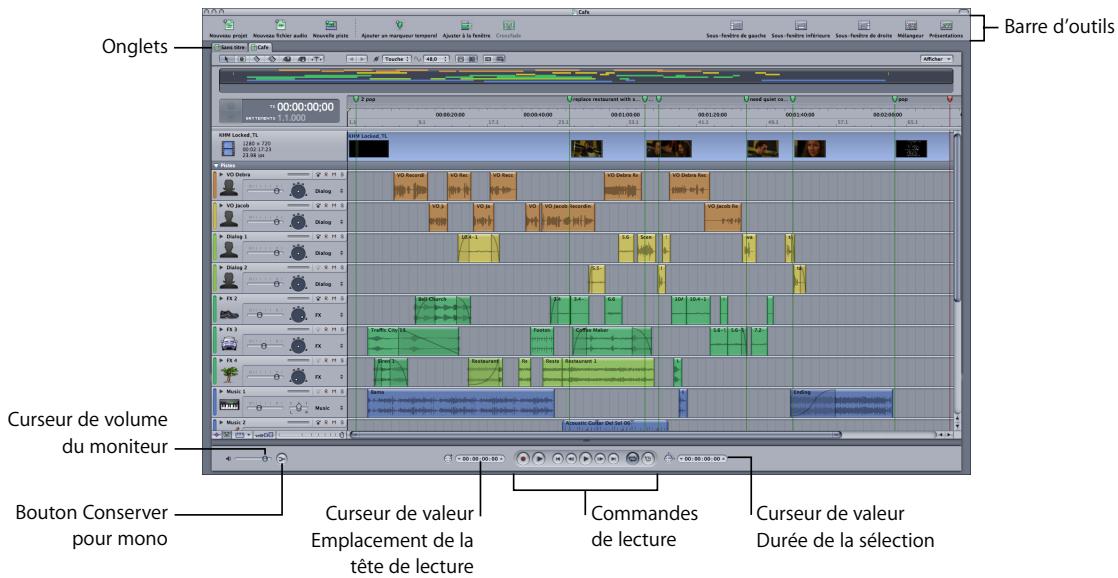The width and height of the screenshot is (1118, 578).
Task: Open the Présentations layouts menu
Action: (946, 25)
